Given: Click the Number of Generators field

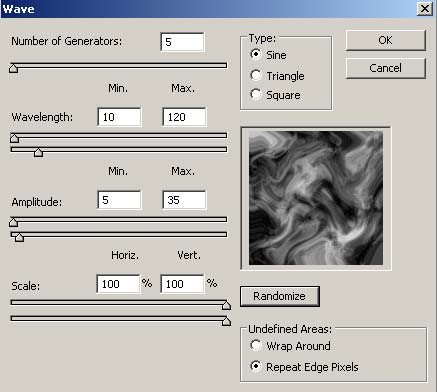Looking at the screenshot, I should click(182, 42).
